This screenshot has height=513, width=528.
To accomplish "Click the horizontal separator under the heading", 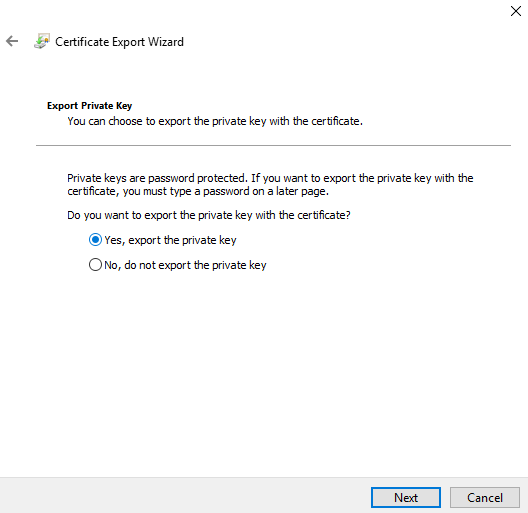I will click(x=273, y=146).
